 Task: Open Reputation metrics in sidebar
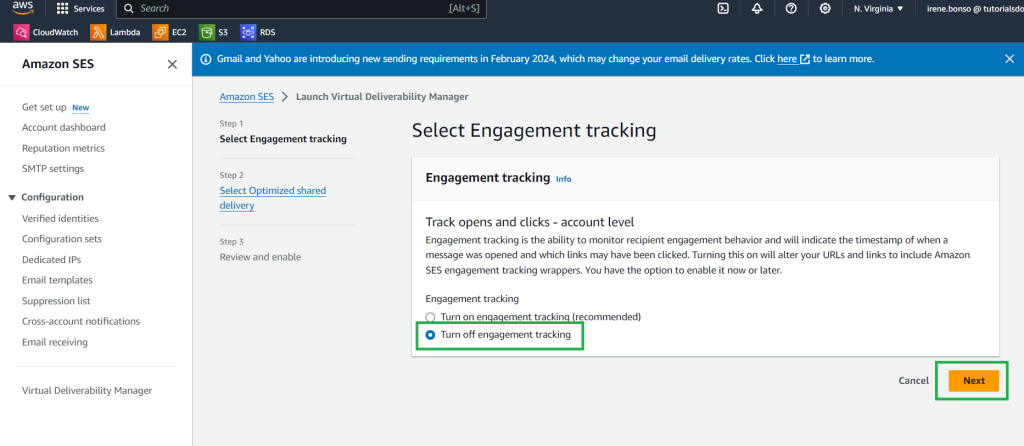click(x=63, y=148)
